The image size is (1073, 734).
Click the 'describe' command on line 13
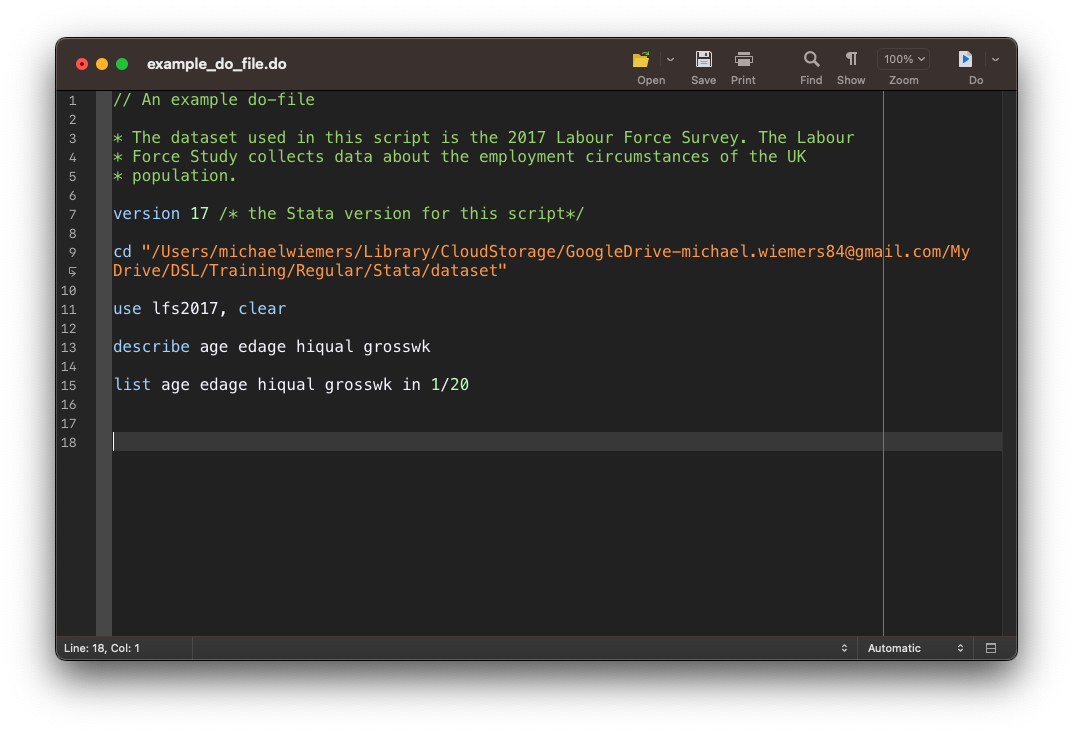click(151, 347)
